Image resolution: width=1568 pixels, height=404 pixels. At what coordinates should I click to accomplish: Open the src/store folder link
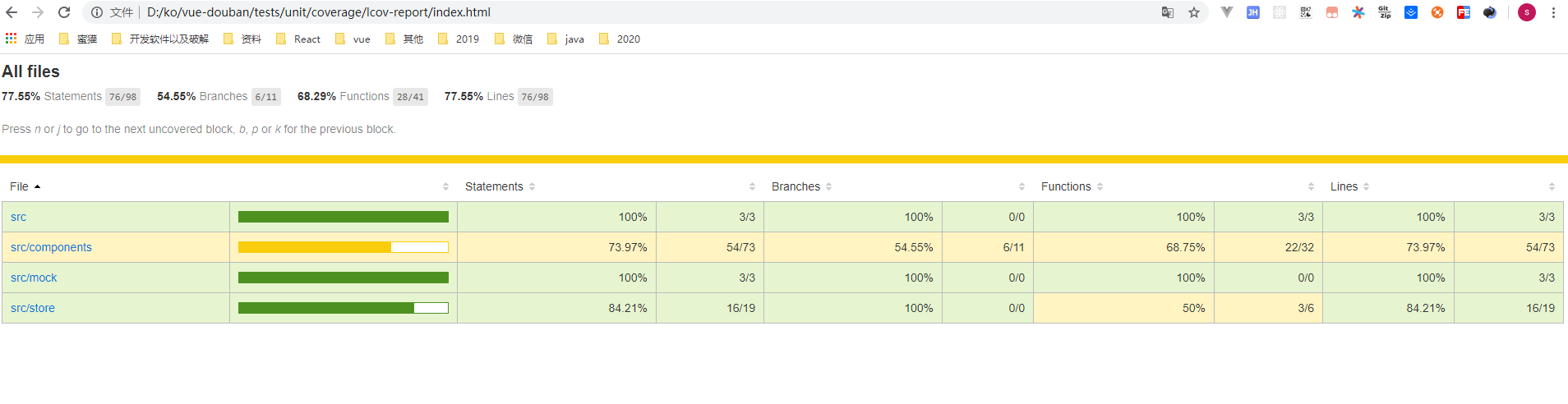(33, 308)
